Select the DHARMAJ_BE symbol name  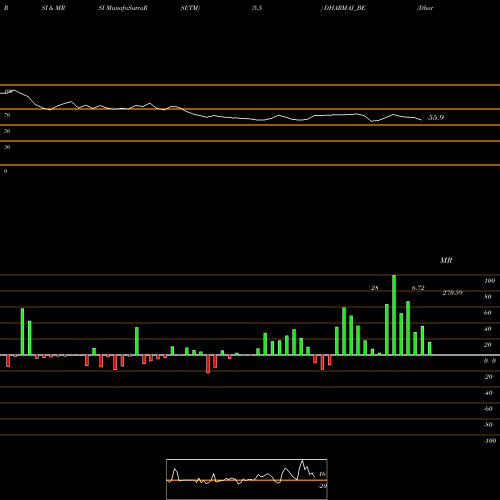click(345, 8)
